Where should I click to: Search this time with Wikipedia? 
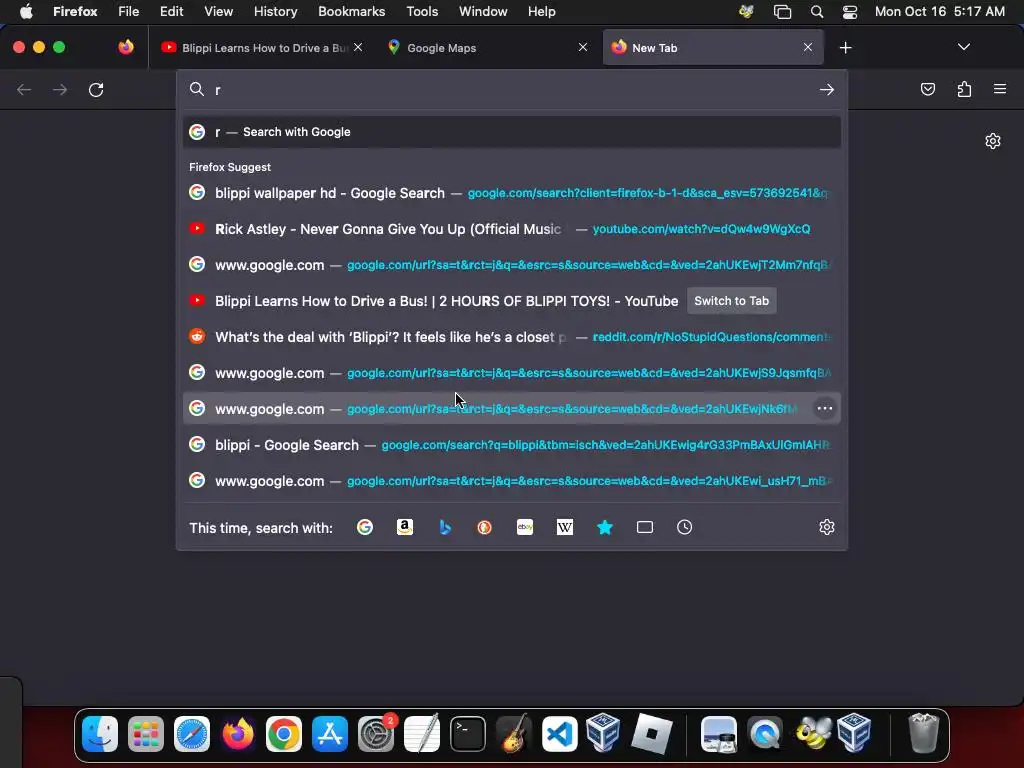[565, 527]
